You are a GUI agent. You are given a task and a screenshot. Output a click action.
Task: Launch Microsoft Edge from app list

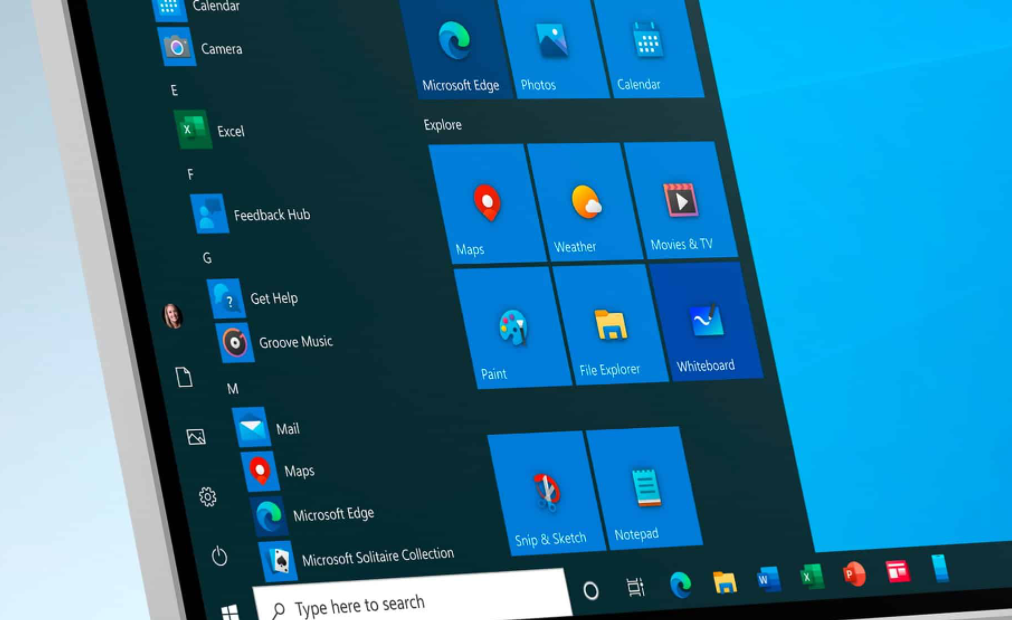point(312,515)
